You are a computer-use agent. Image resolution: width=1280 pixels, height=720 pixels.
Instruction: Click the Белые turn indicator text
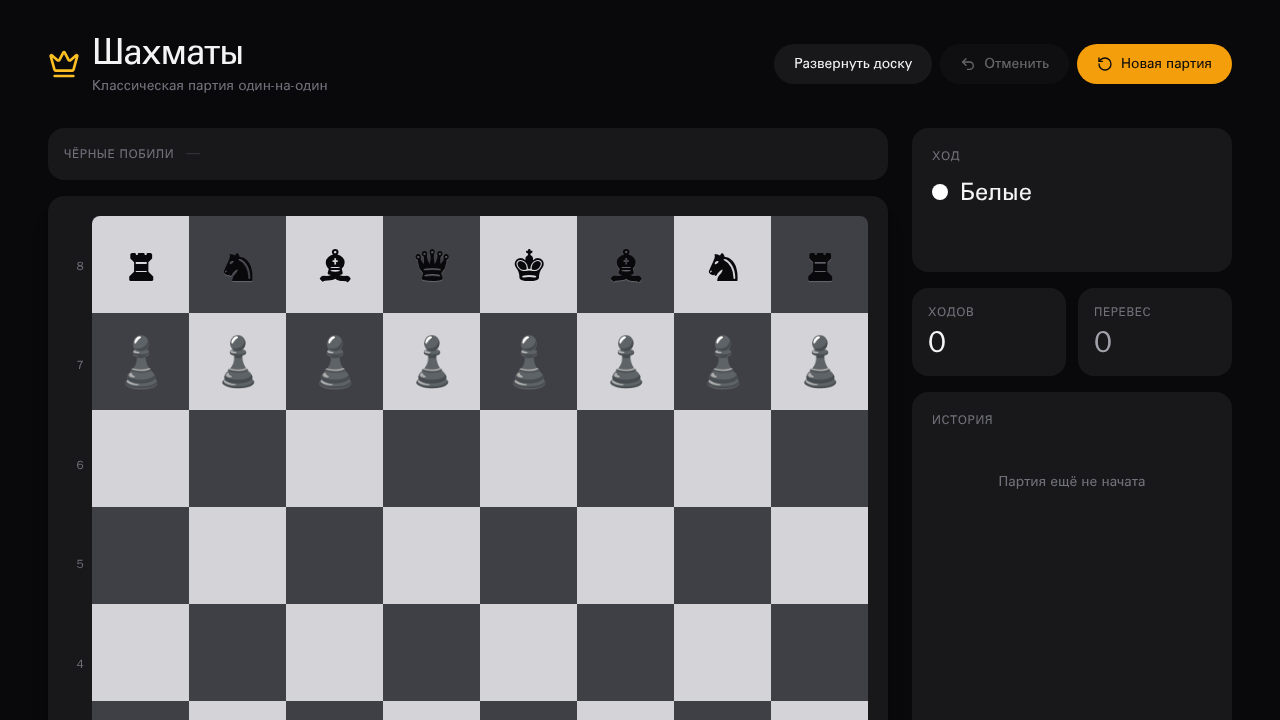click(x=996, y=192)
